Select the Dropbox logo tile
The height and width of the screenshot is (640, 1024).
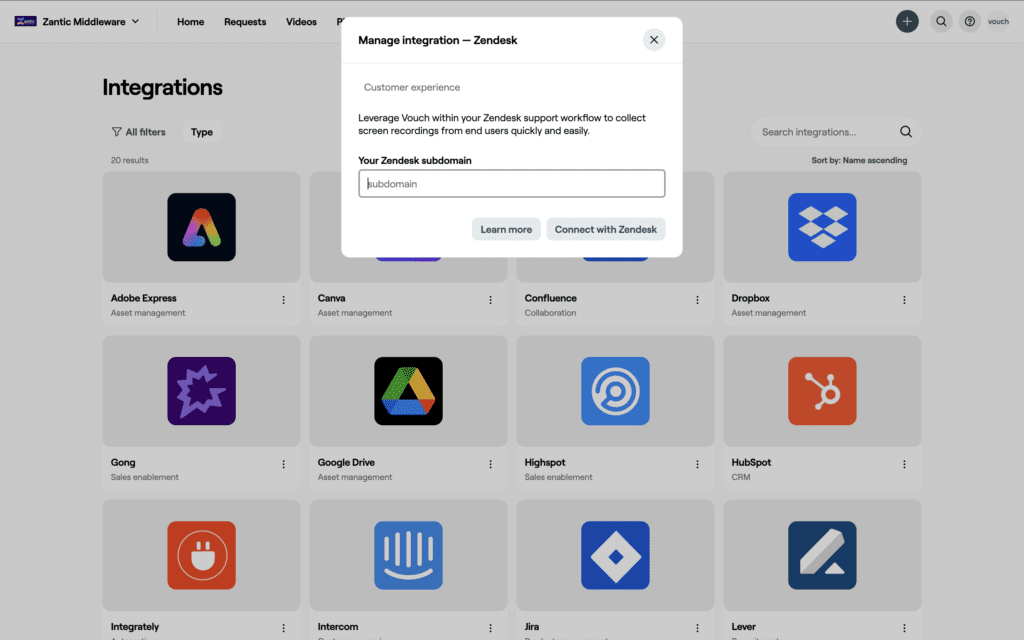click(x=822, y=227)
